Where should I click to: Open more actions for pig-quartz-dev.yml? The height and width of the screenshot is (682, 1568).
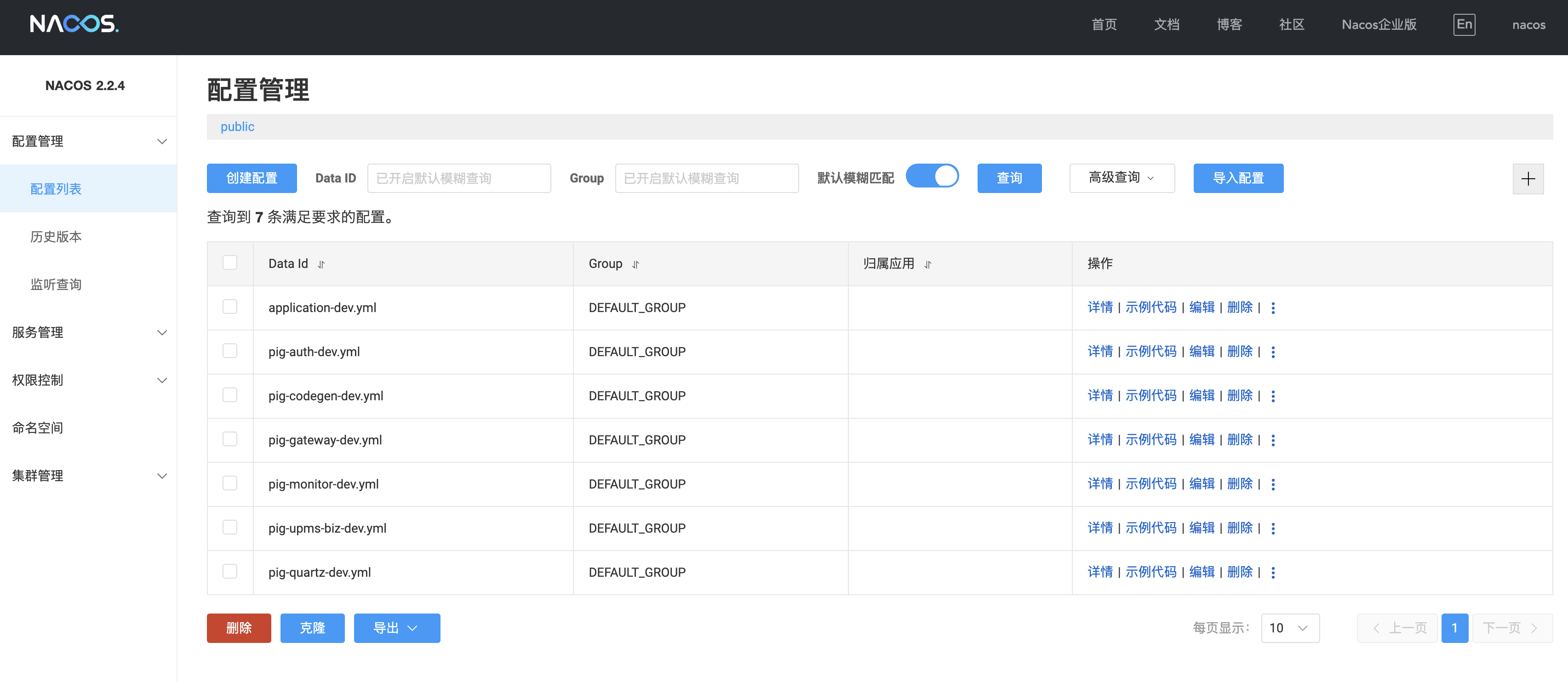(x=1273, y=573)
